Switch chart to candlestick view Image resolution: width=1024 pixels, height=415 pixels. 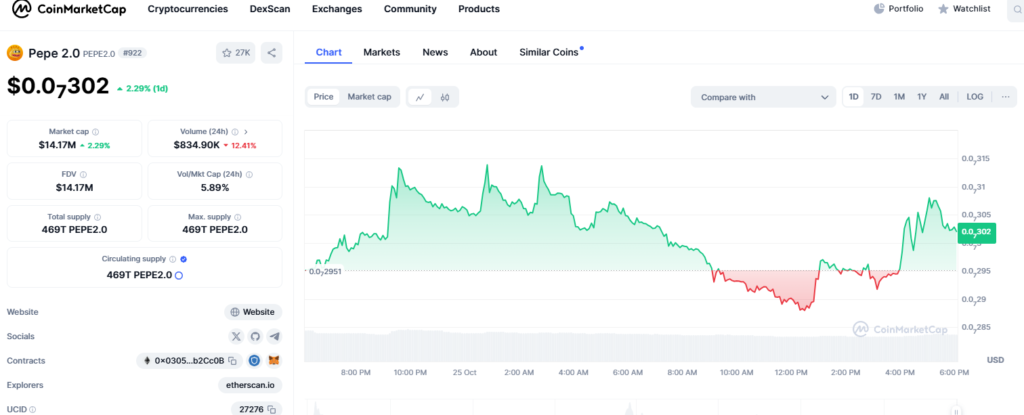(x=445, y=97)
